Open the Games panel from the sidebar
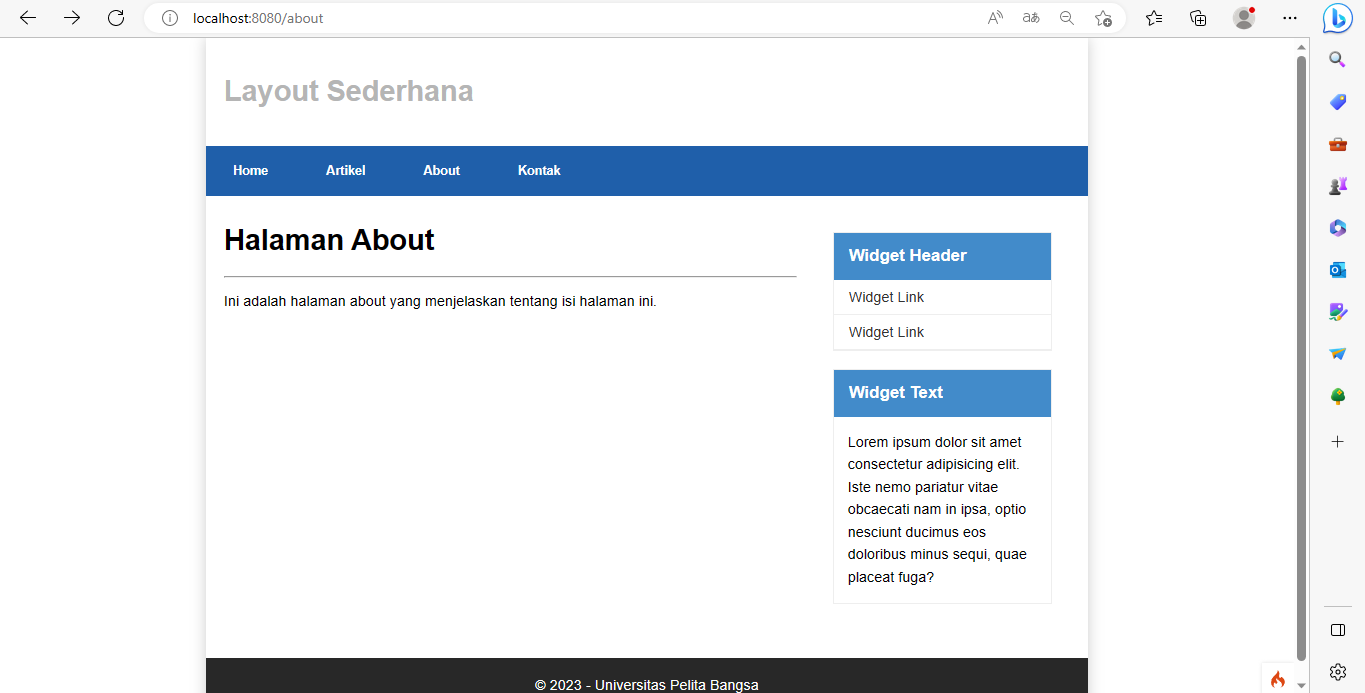Image resolution: width=1365 pixels, height=693 pixels. (1337, 185)
